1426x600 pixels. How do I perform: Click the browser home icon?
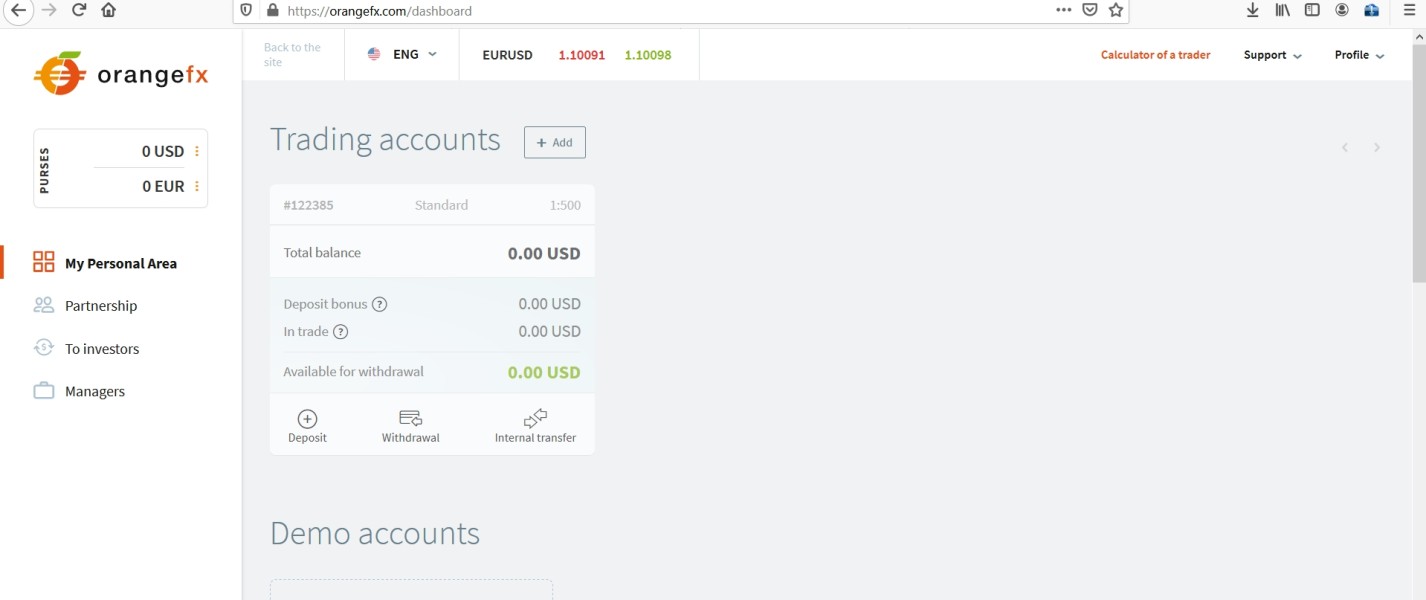pyautogui.click(x=108, y=11)
